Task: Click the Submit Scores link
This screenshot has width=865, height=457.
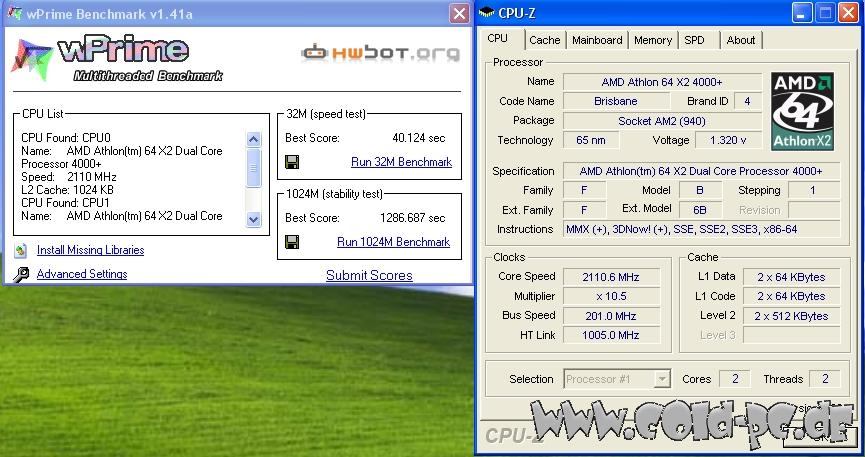Action: [x=369, y=275]
